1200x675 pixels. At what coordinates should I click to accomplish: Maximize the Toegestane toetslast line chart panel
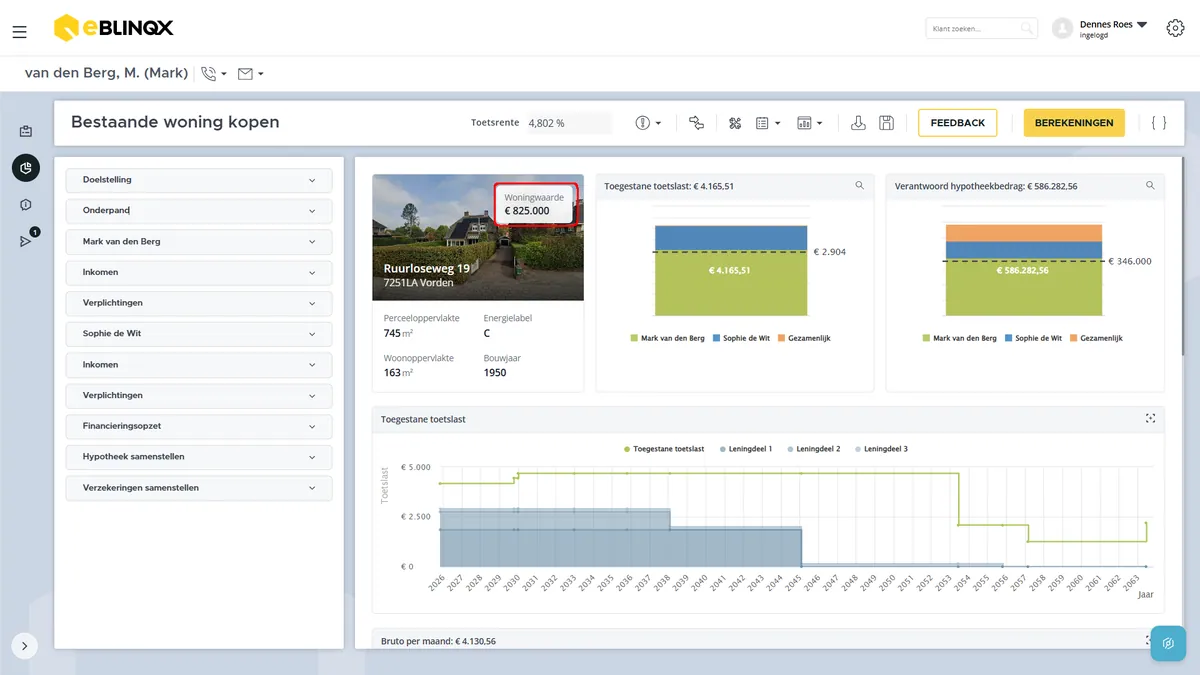click(x=1150, y=419)
